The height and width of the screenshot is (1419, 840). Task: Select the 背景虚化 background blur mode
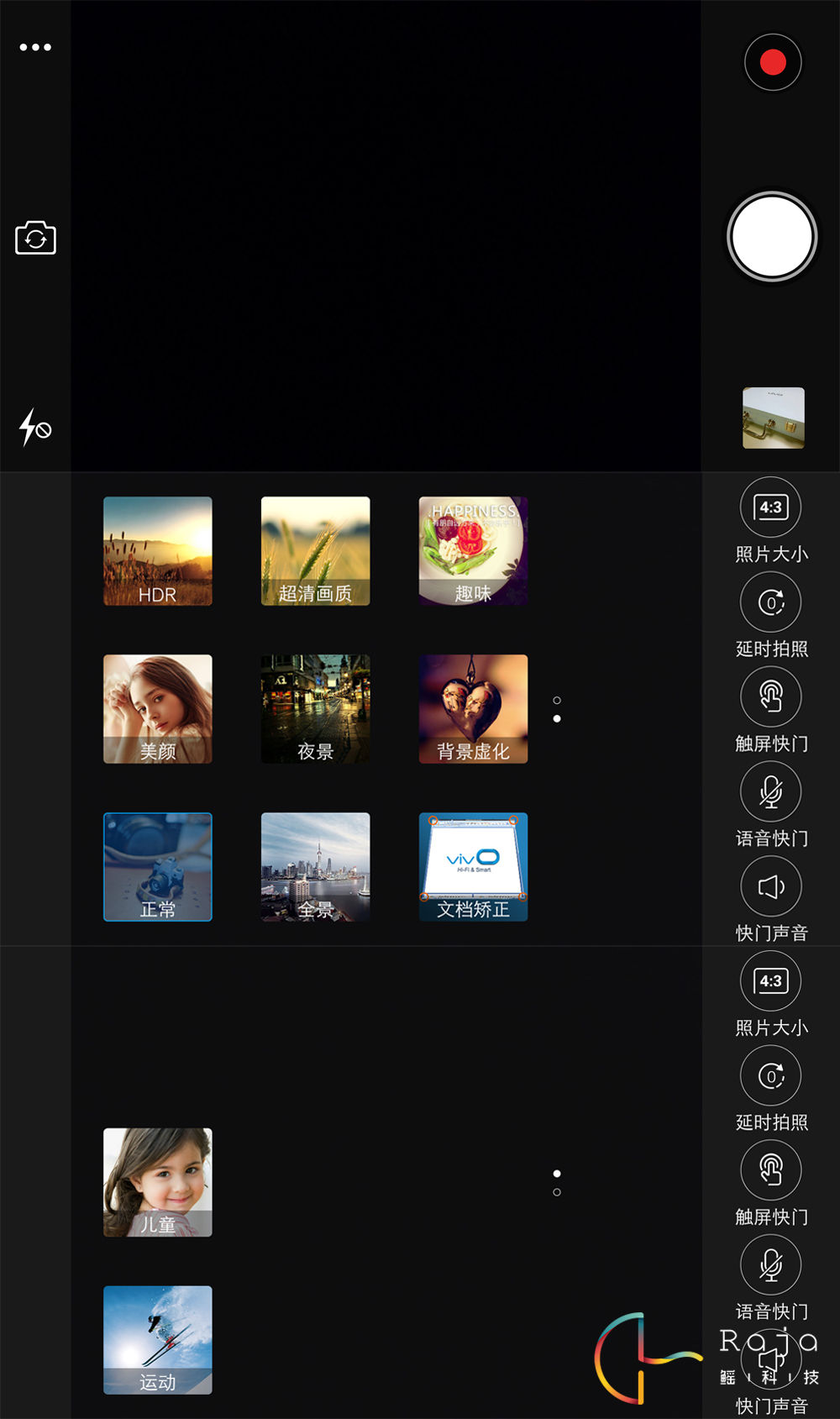[x=473, y=709]
